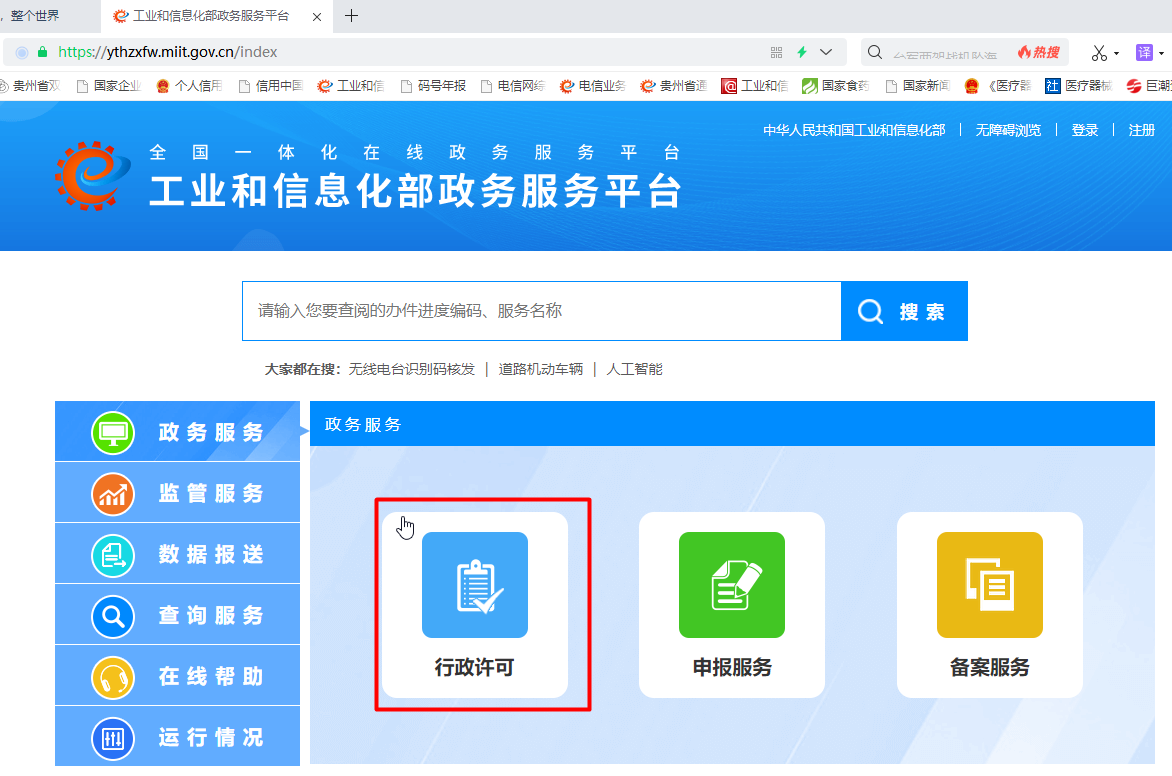
Task: Select 政务服务 in the left sidebar
Action: 177,431
